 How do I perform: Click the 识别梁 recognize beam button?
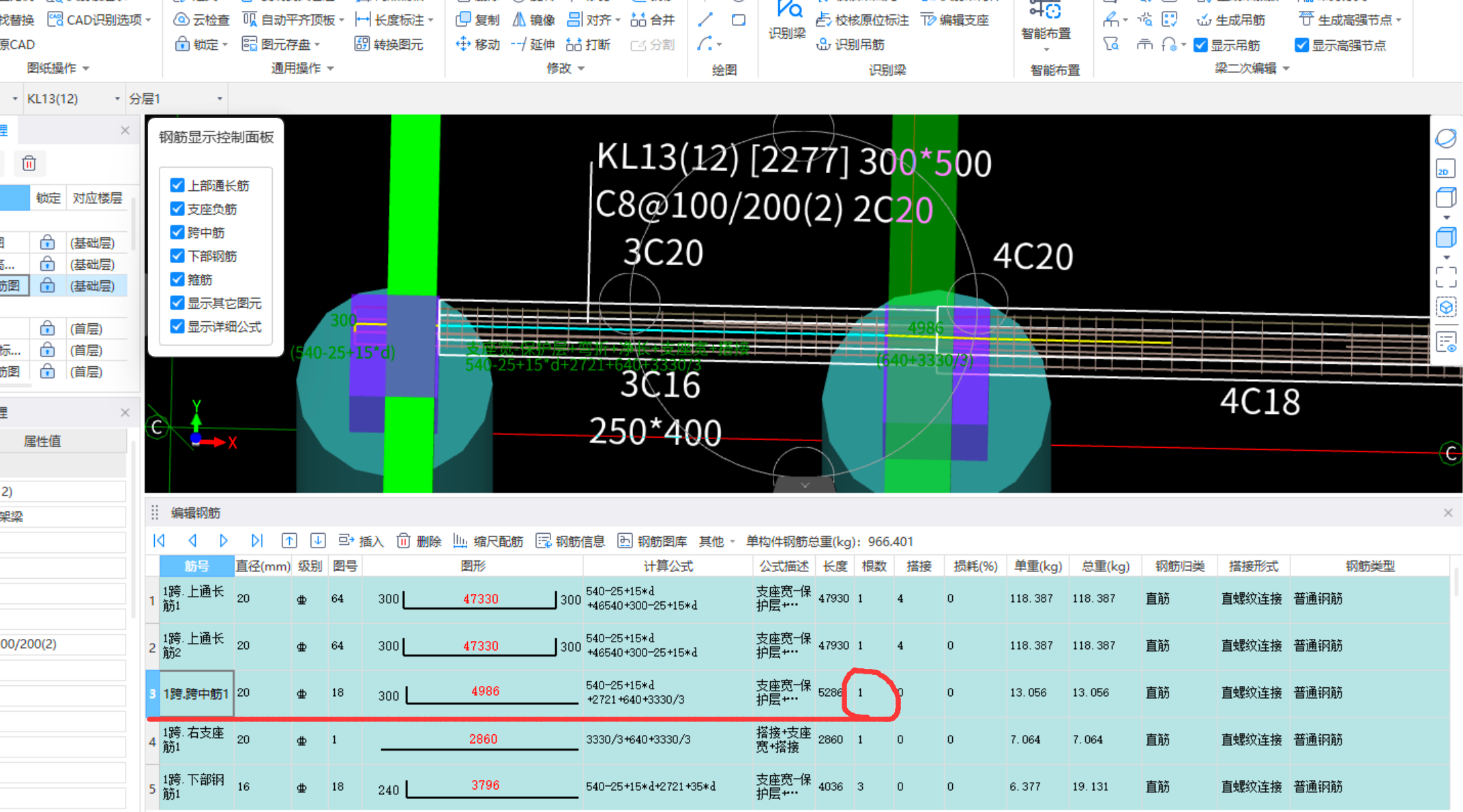(788, 20)
